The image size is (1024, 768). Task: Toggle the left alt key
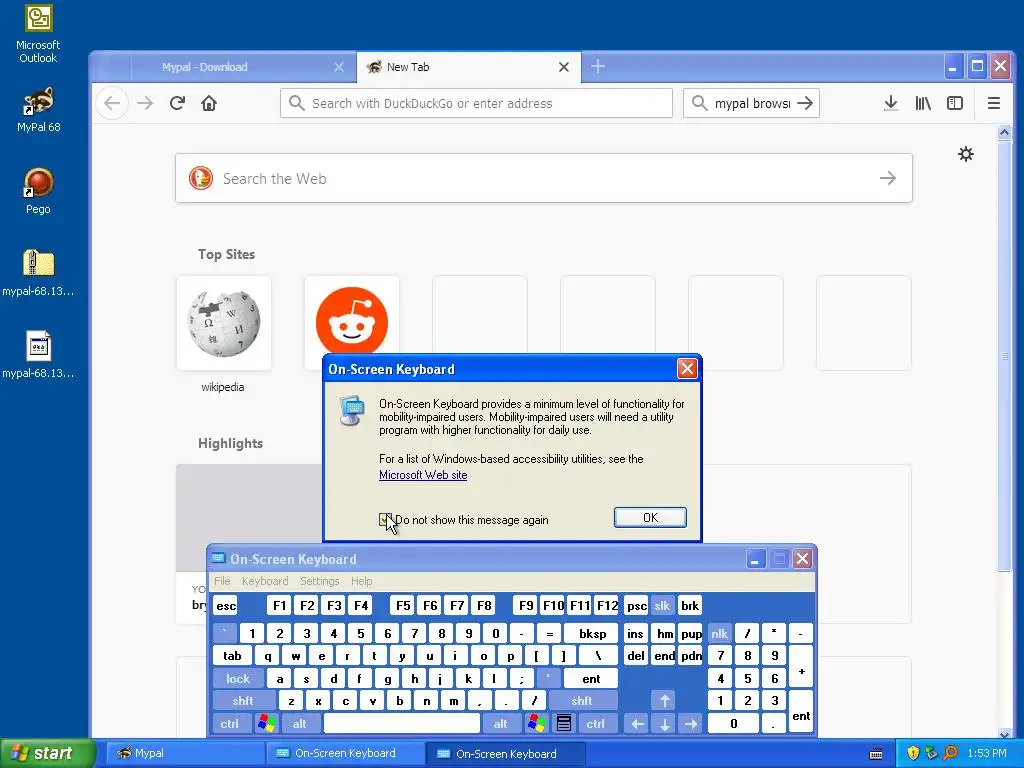pos(300,724)
